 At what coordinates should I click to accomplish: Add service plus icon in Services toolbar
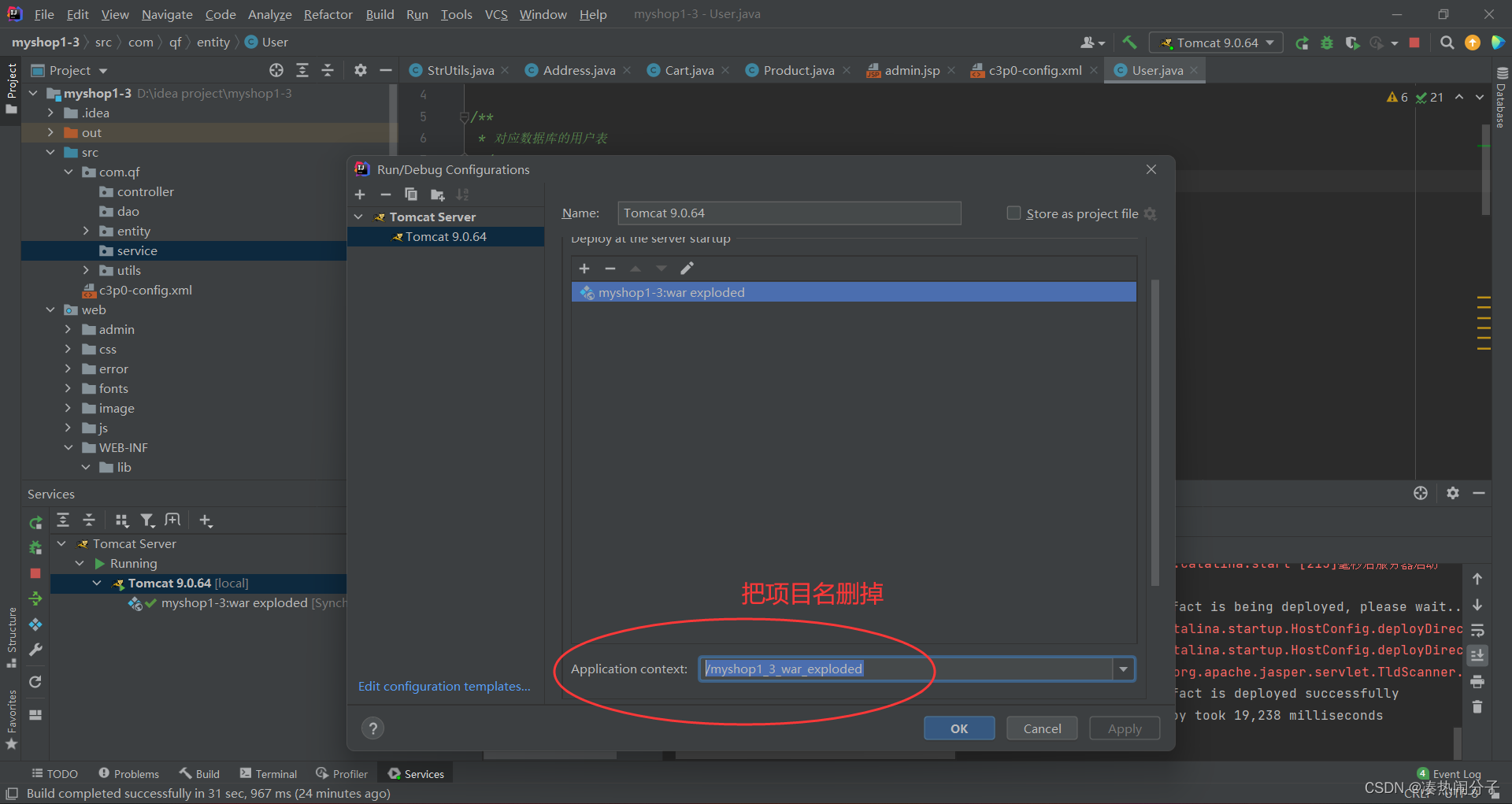pyautogui.click(x=206, y=520)
